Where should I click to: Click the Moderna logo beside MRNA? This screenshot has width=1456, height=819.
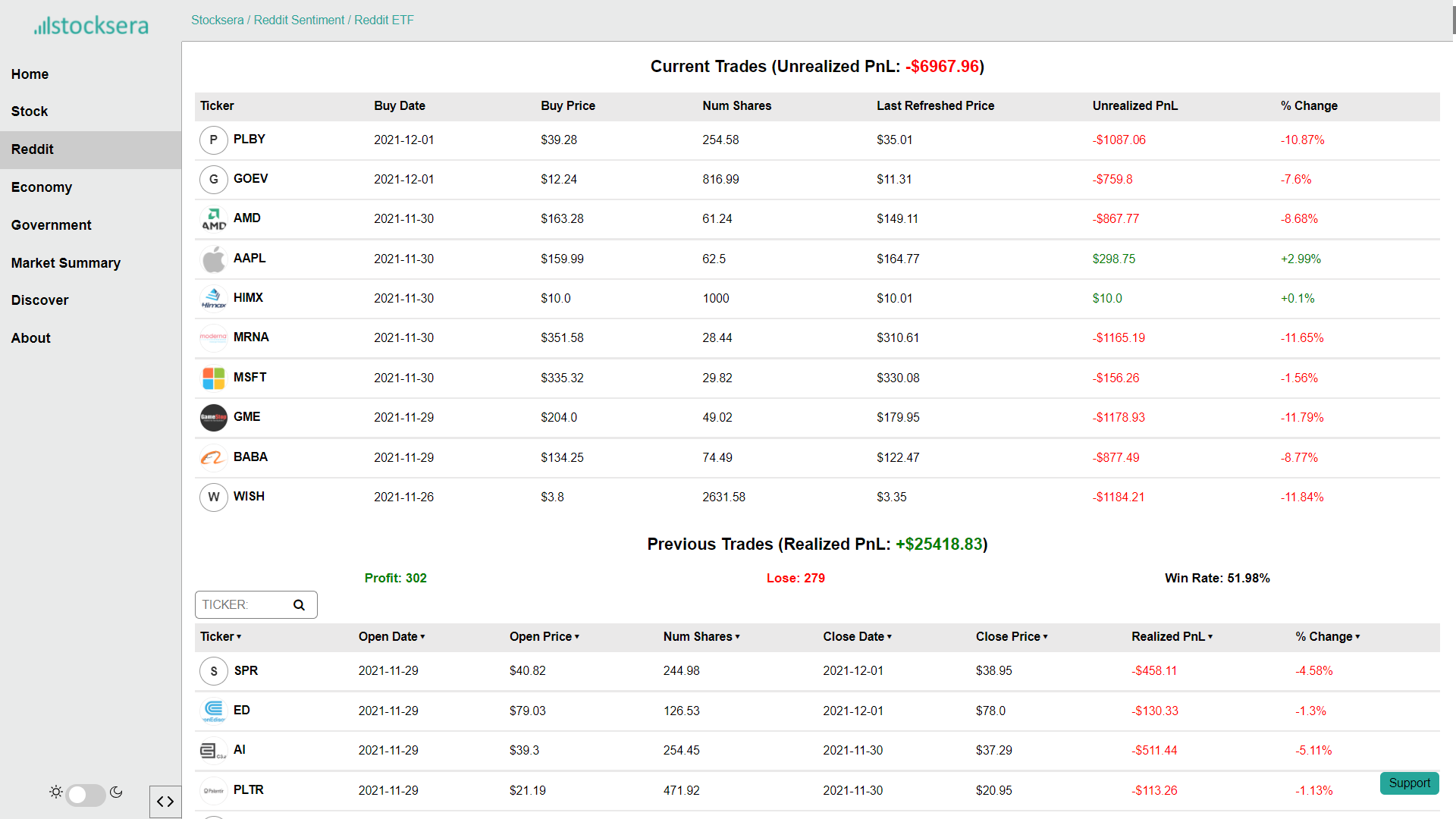pos(213,338)
